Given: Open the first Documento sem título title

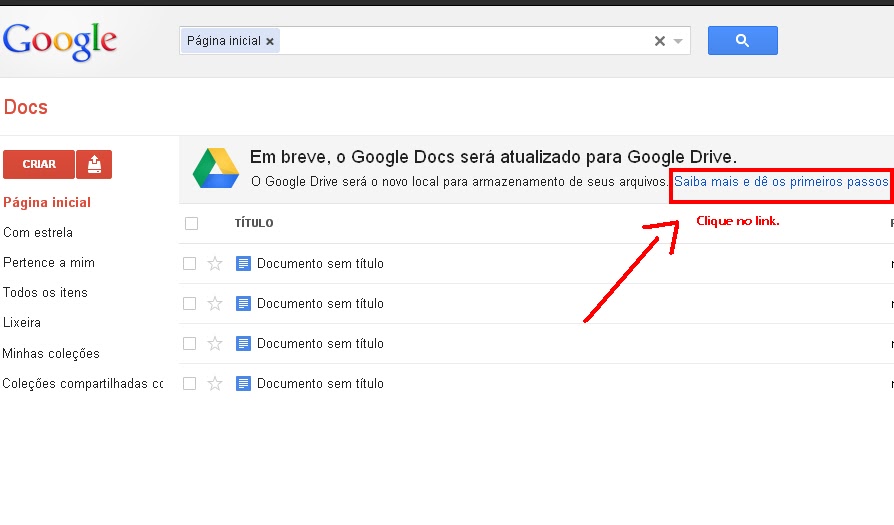Looking at the screenshot, I should tap(320, 263).
